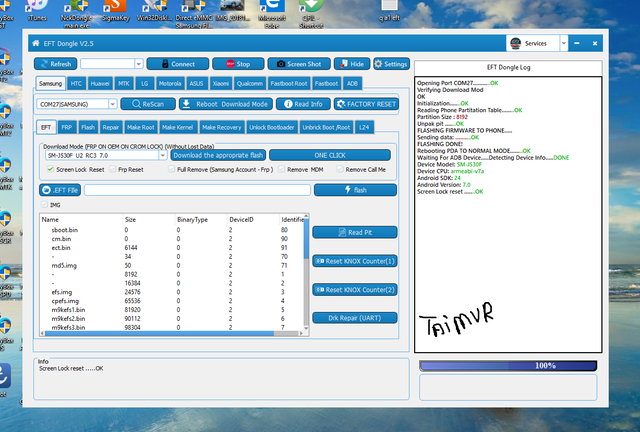The height and width of the screenshot is (432, 640).
Task: Enable the Frp Reset checkbox
Action: pyautogui.click(x=113, y=170)
